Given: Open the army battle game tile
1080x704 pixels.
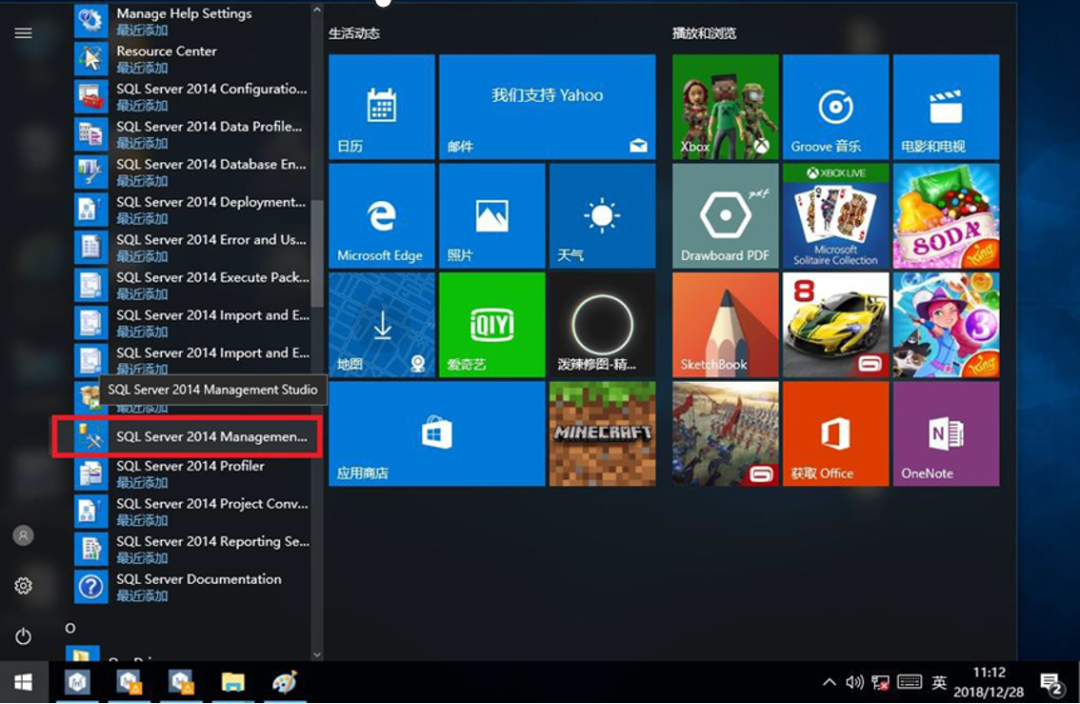Looking at the screenshot, I should tap(725, 434).
